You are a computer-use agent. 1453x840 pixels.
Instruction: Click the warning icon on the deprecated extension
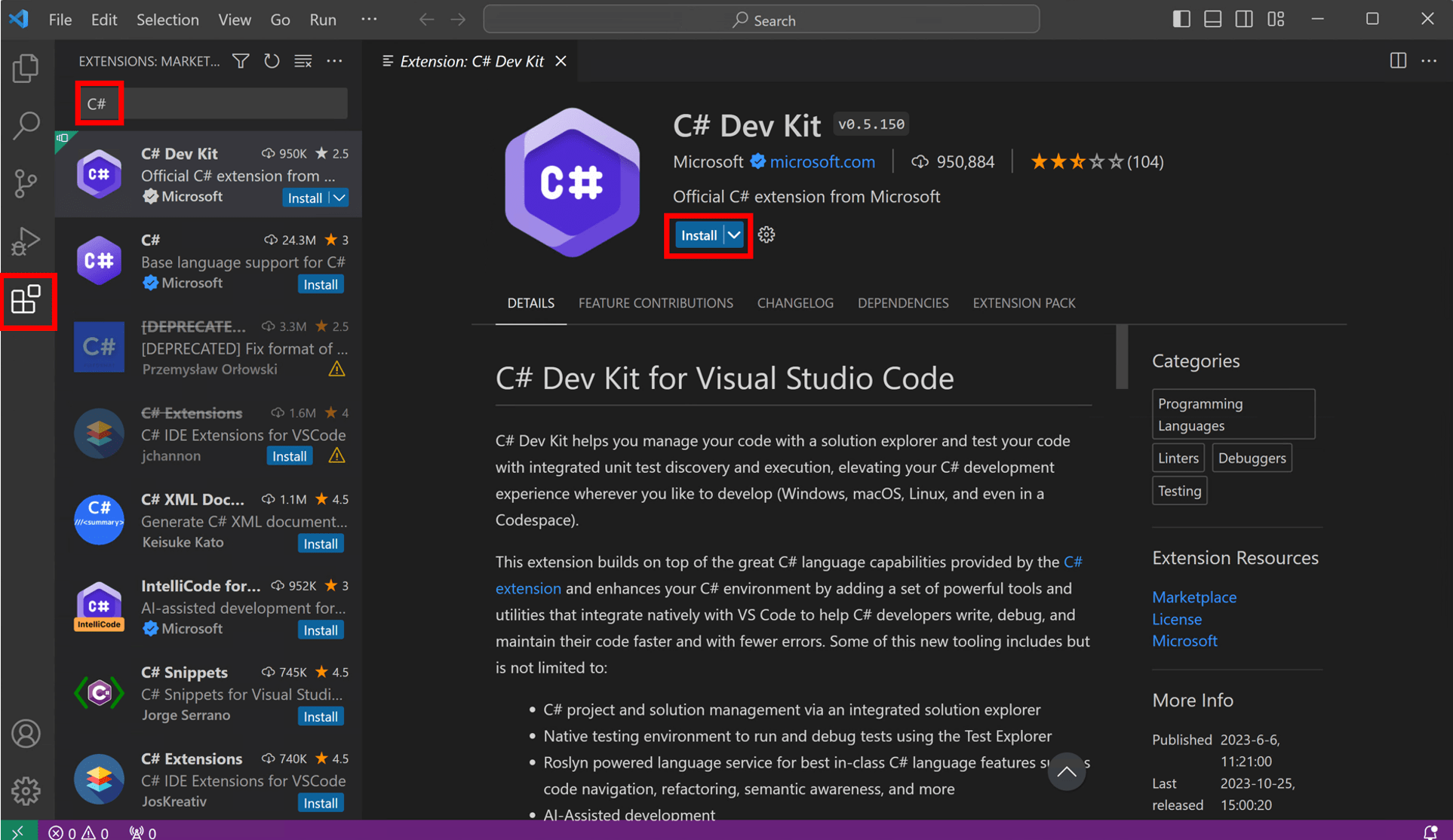(x=336, y=369)
